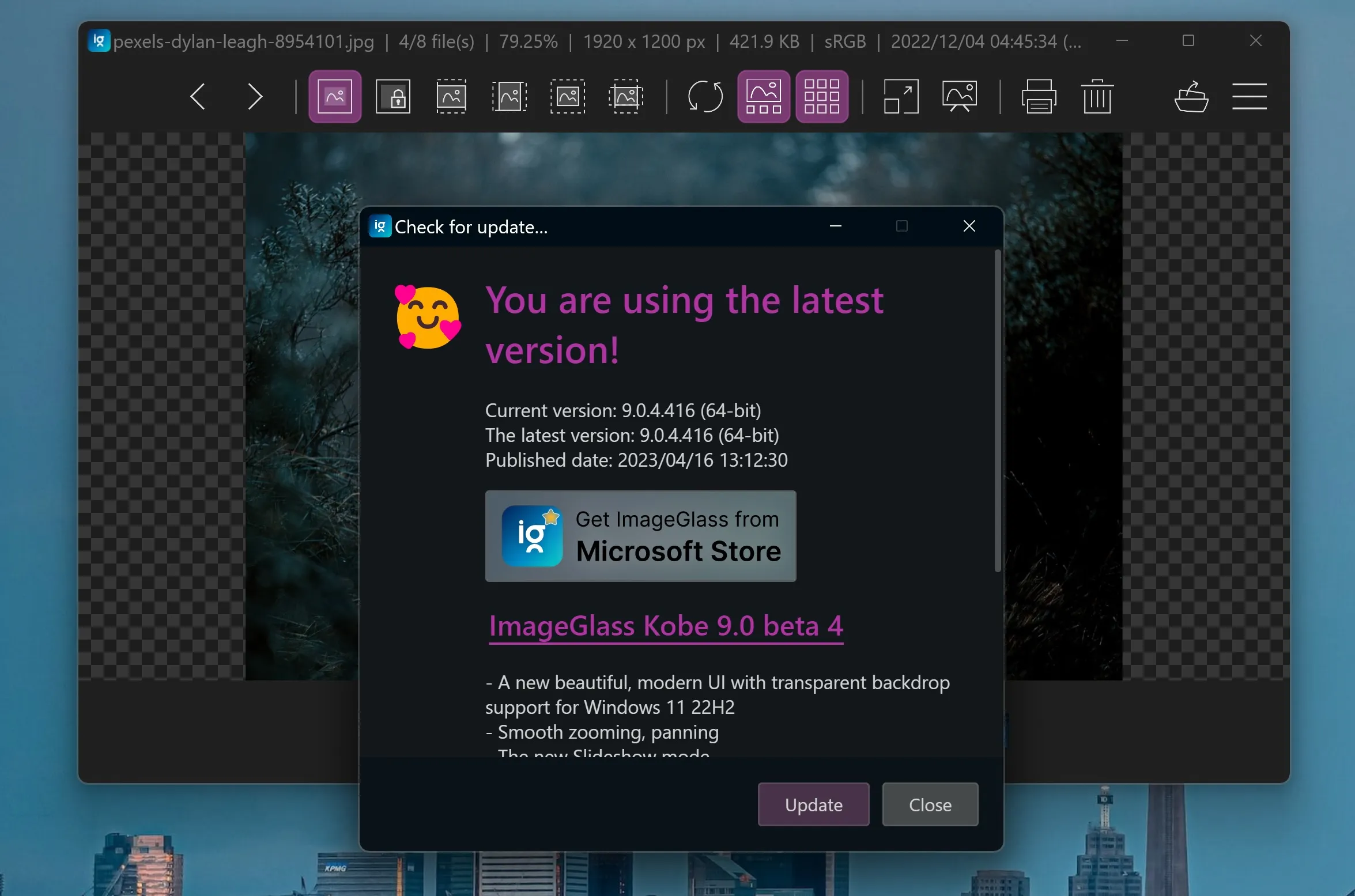Select Scale to Fit zoom mode
This screenshot has height=896, width=1355.
(568, 96)
